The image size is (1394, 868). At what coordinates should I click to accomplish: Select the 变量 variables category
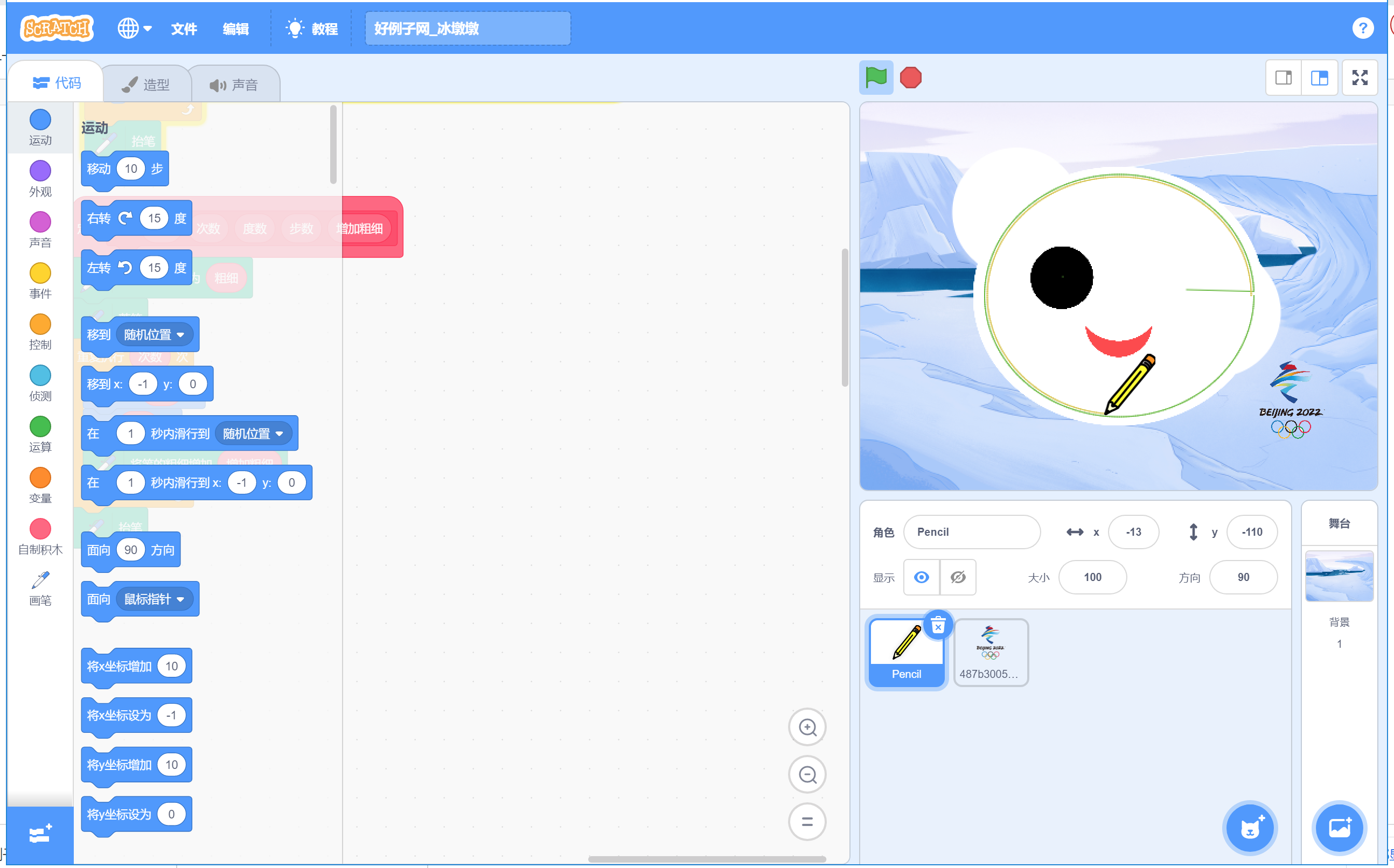point(40,485)
